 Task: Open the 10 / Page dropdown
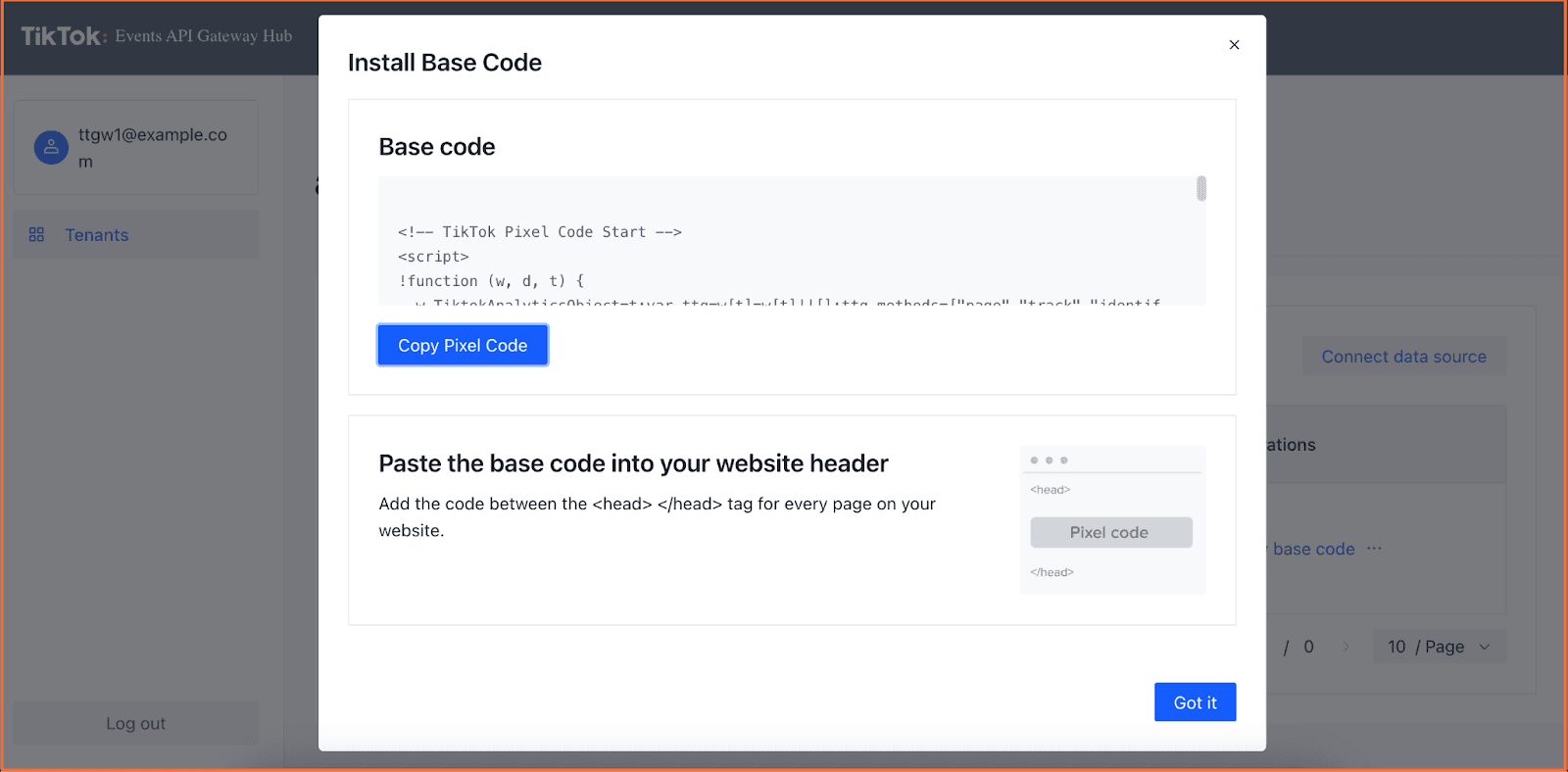[x=1440, y=647]
